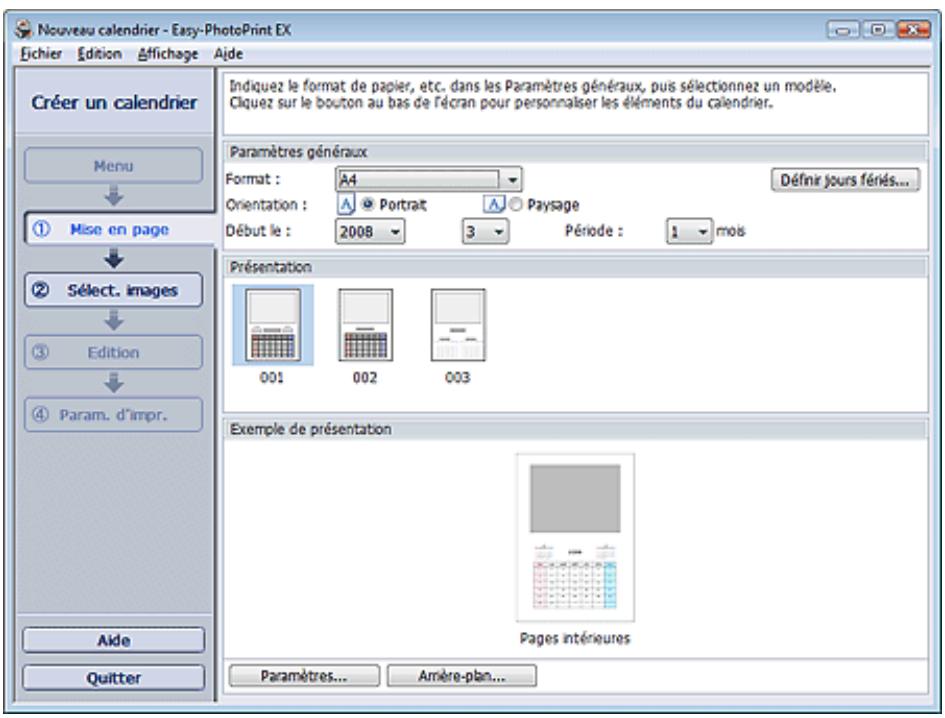Click the Créer un calendrier heading
Viewport: 945px width, 718px height.
114,102
